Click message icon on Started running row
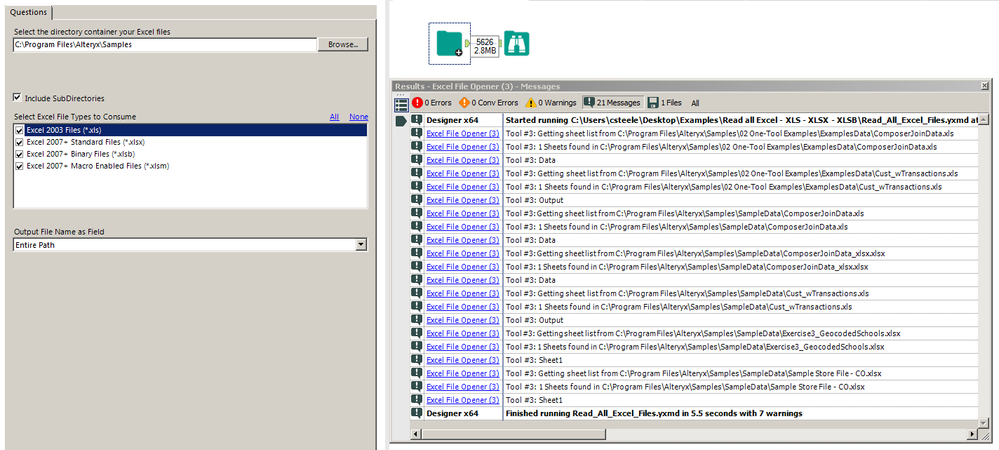999x450 pixels. click(417, 119)
